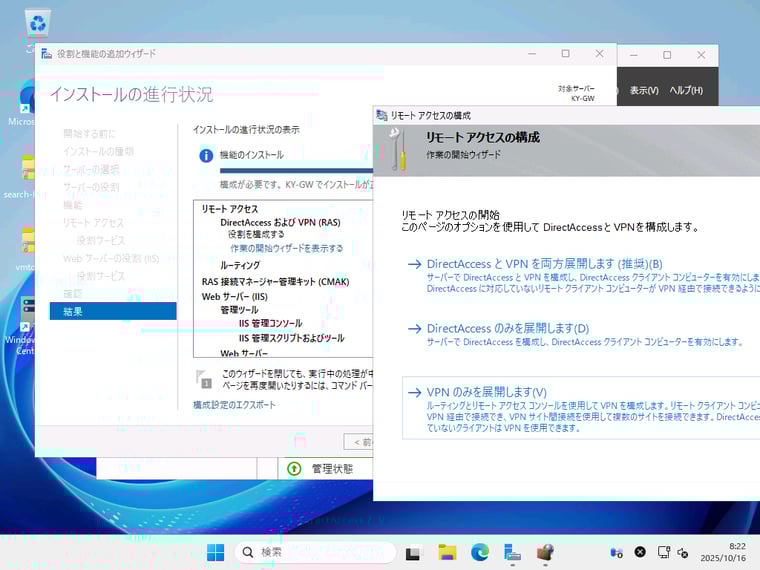Viewport: 760px width, 570px height.
Task: Open the Windows Start button
Action: [215, 552]
